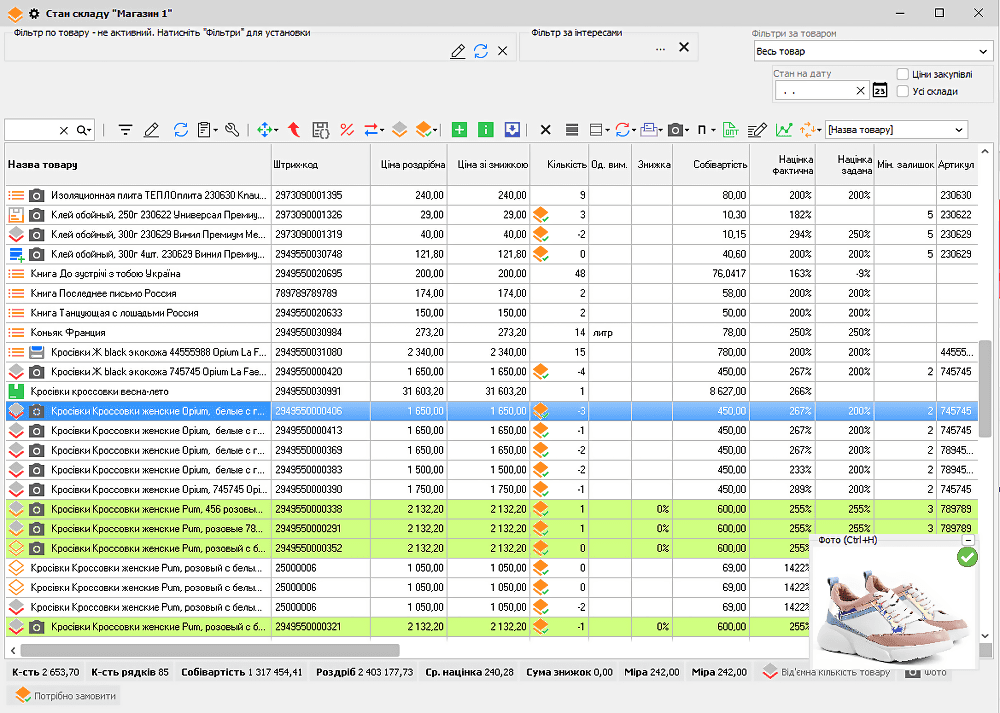Click green checkmark on the photo preview
The height and width of the screenshot is (713, 1000).
click(967, 557)
